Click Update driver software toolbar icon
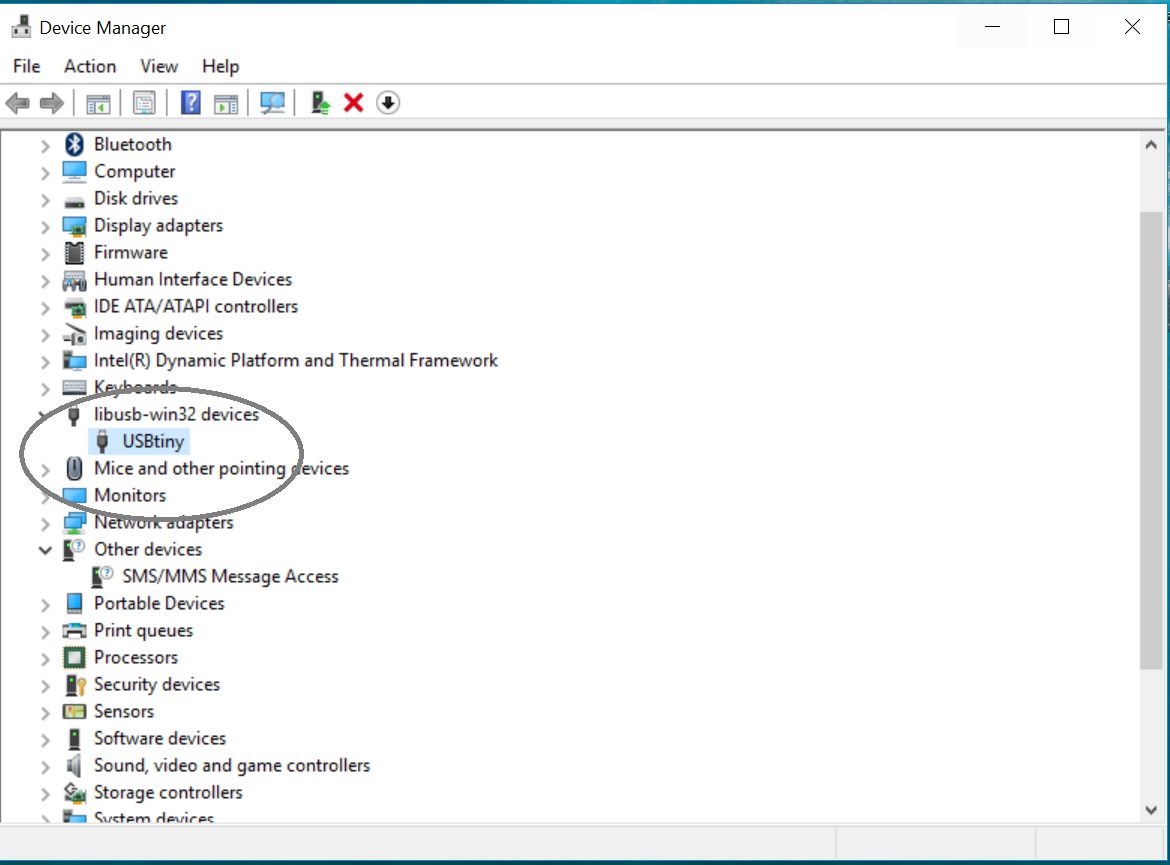1170x865 pixels. [320, 103]
